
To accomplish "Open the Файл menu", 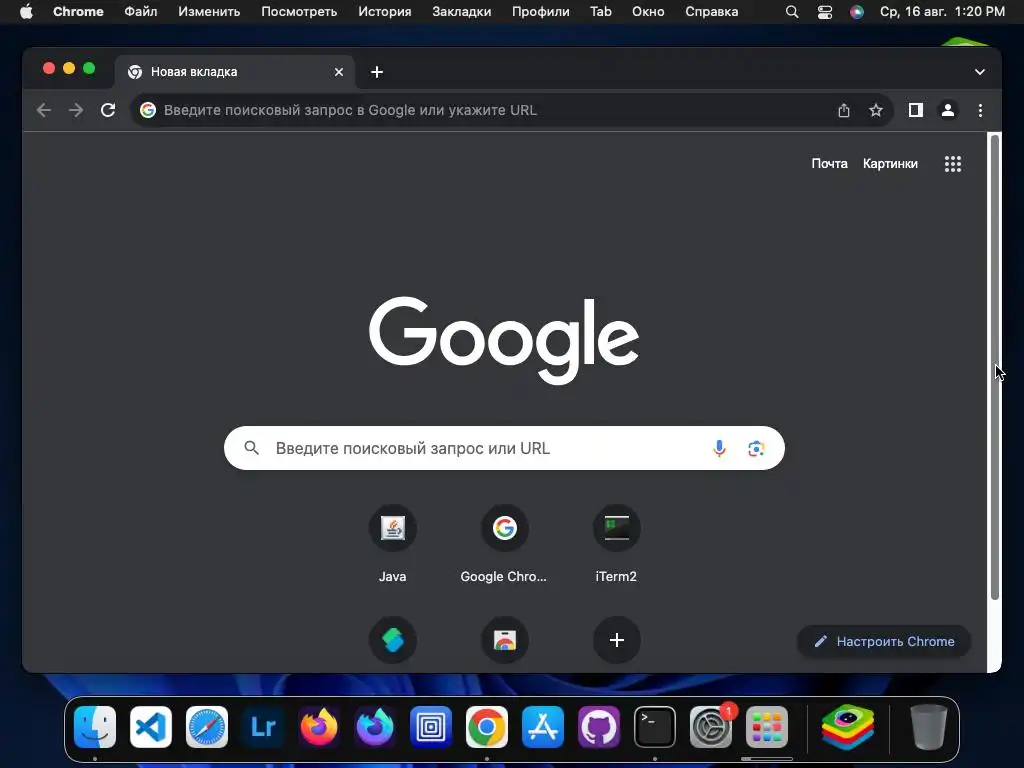I will coord(140,12).
